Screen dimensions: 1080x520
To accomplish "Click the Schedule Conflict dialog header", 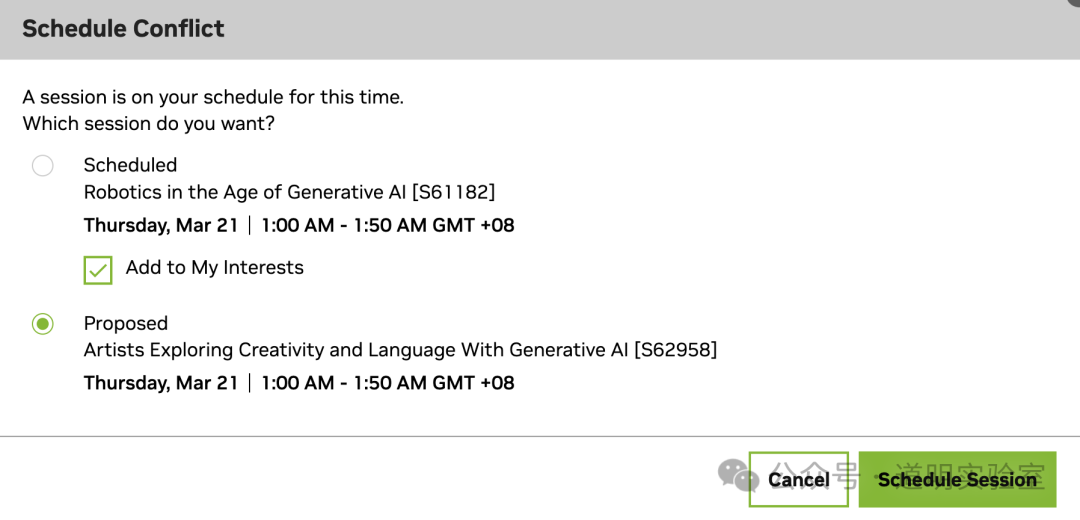I will coord(123,29).
